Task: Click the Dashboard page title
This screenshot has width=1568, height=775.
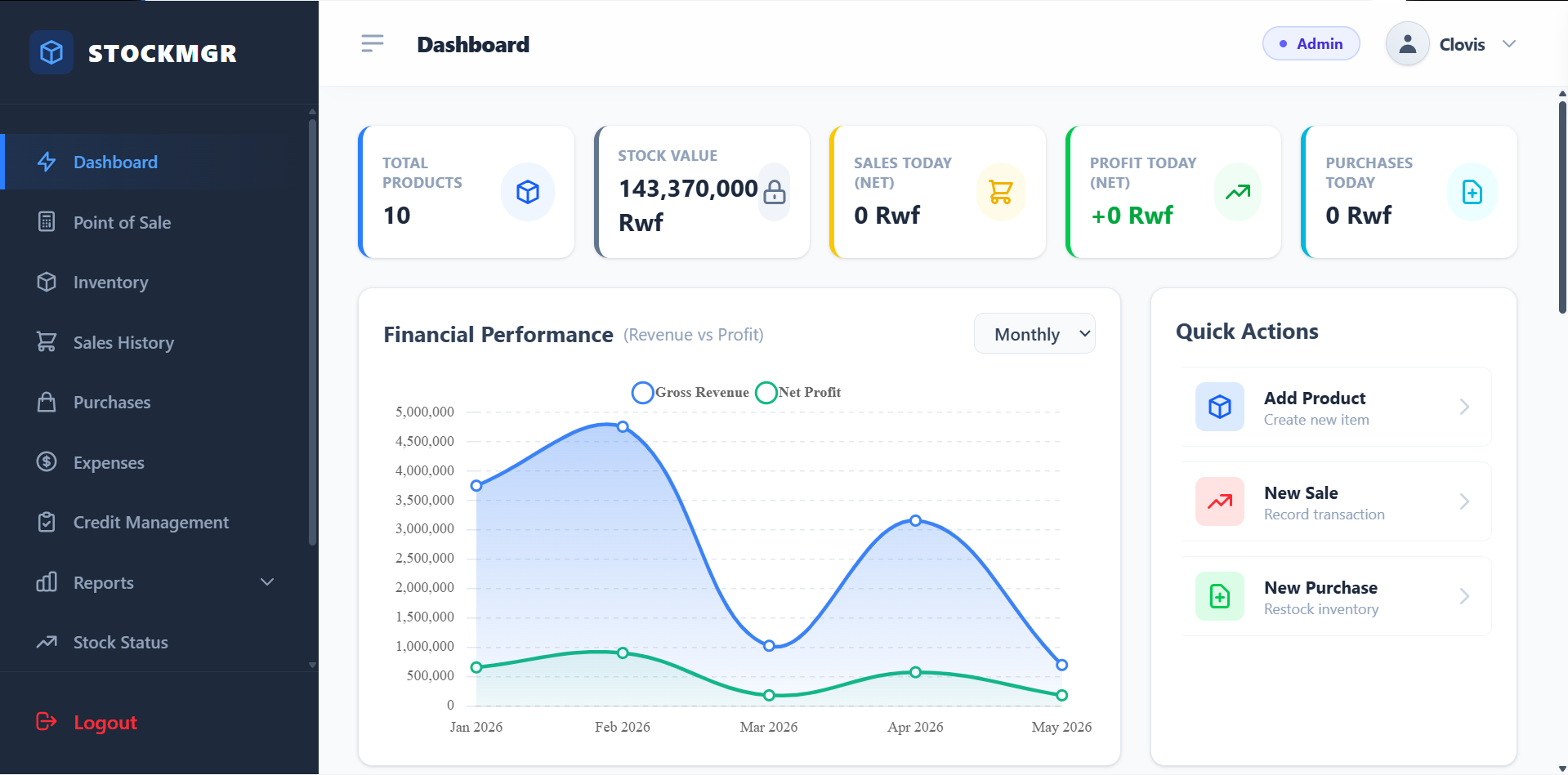Action: 473,44
